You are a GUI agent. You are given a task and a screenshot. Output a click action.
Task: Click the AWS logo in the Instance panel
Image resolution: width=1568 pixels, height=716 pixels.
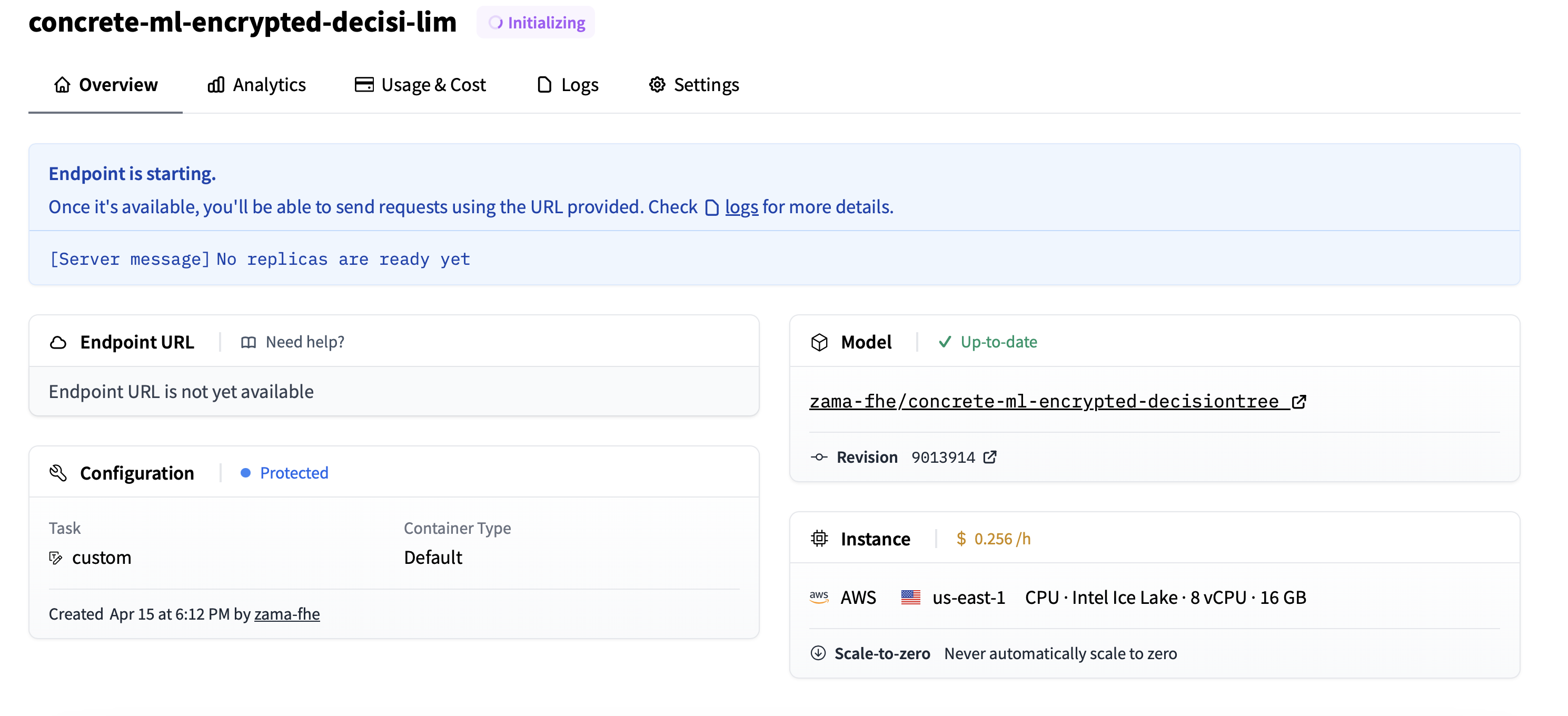pos(819,597)
